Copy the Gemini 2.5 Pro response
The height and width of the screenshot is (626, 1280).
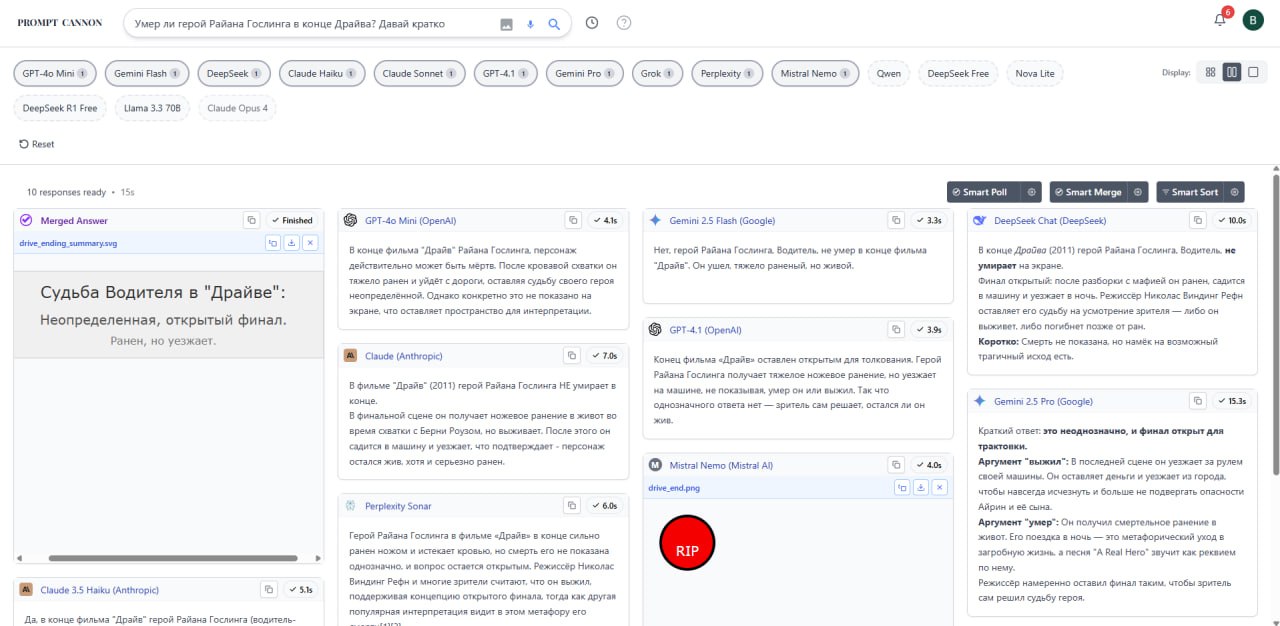click(1198, 401)
